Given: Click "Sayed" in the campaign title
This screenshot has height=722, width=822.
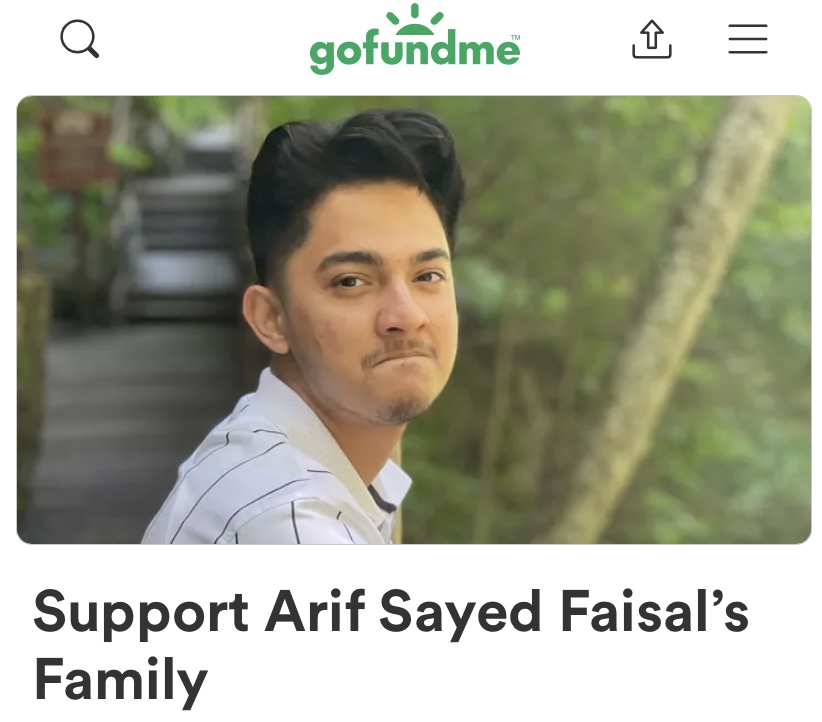Looking at the screenshot, I should (459, 612).
